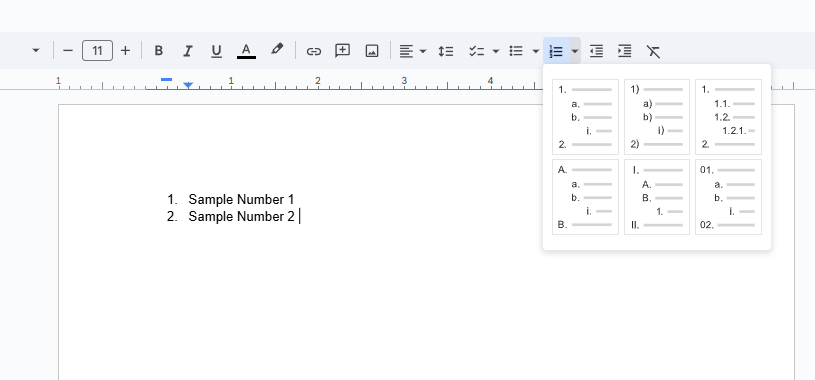Expand the checklist menu arrow
This screenshot has height=380, width=815.
[x=496, y=51]
